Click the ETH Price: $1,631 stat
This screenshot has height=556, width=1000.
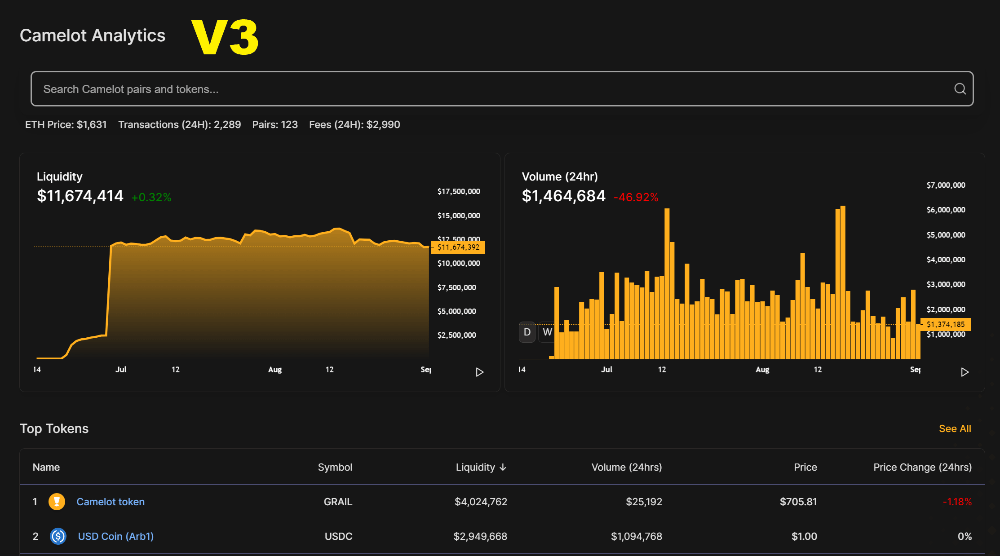[x=66, y=124]
